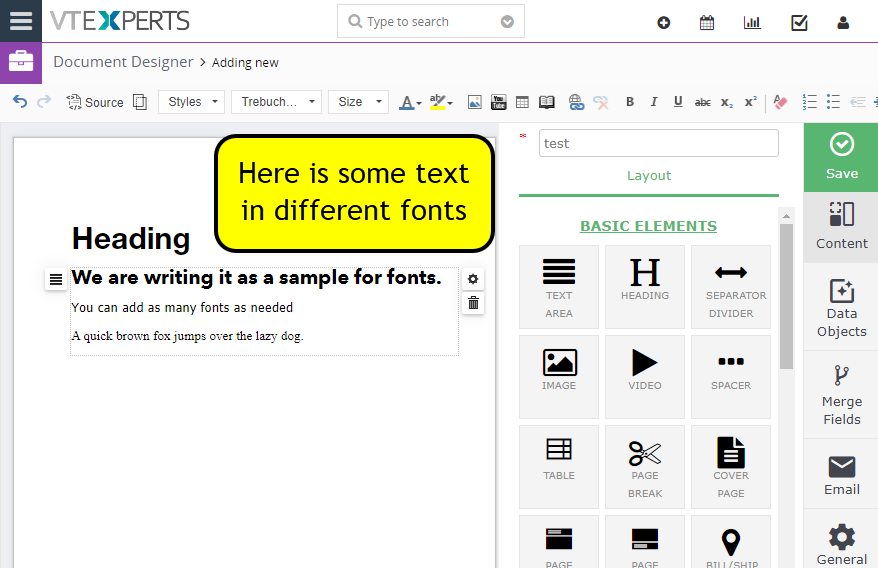
Task: Toggle numbered list
Action: (809, 102)
